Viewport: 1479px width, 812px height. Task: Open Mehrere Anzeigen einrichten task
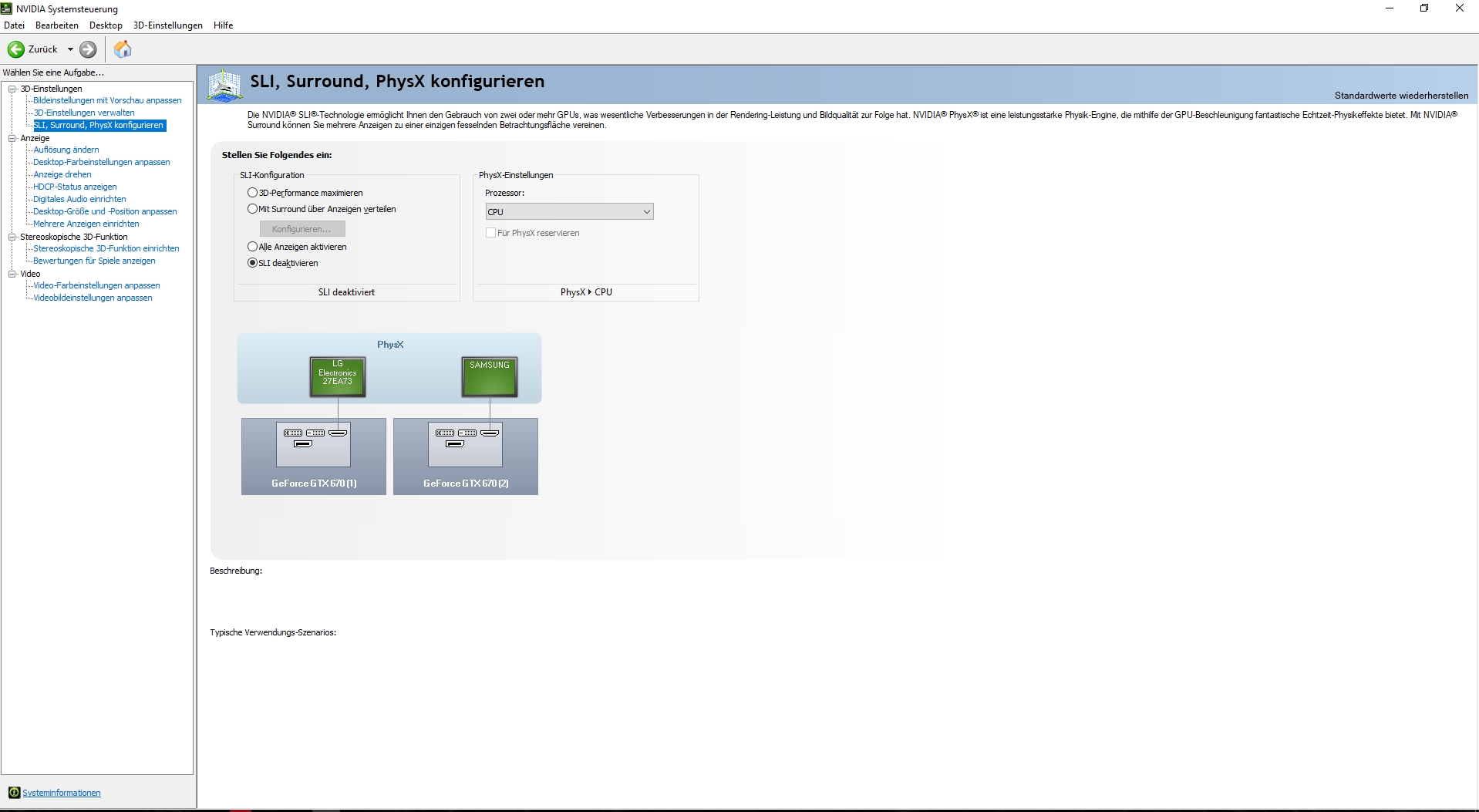[86, 224]
